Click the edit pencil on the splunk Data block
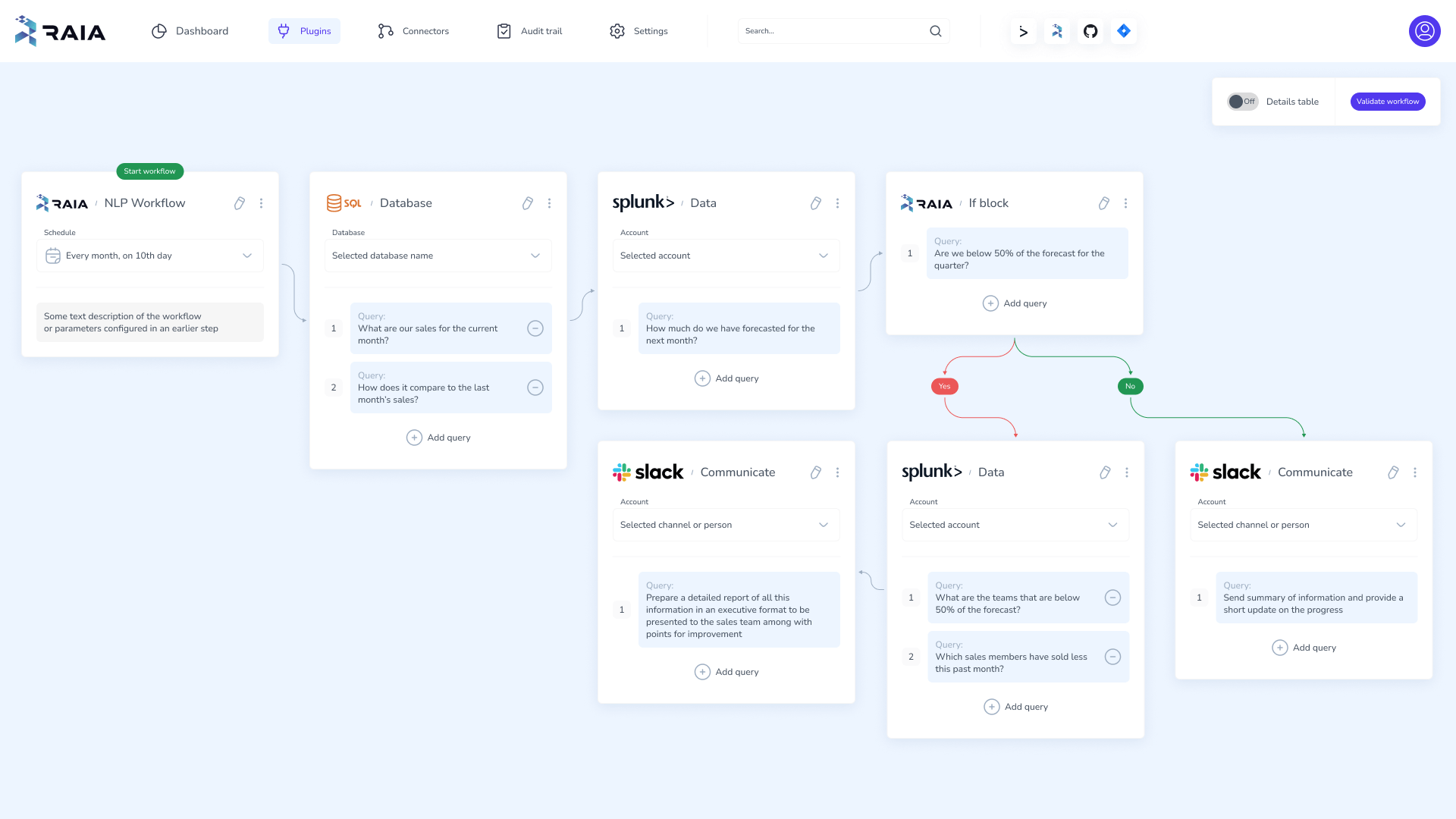The width and height of the screenshot is (1456, 819). (x=816, y=203)
